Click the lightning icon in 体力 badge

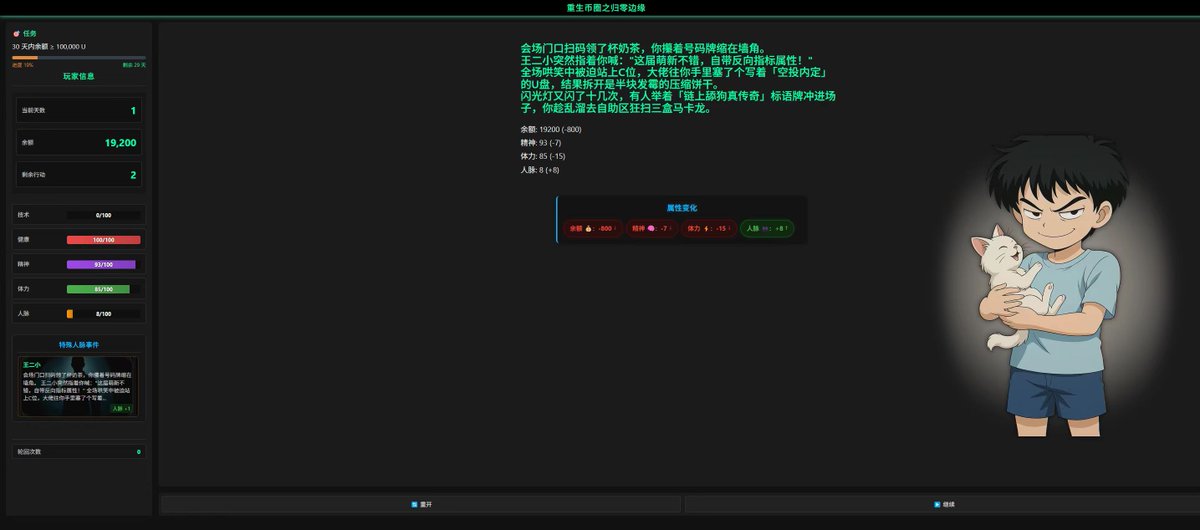[x=707, y=229]
